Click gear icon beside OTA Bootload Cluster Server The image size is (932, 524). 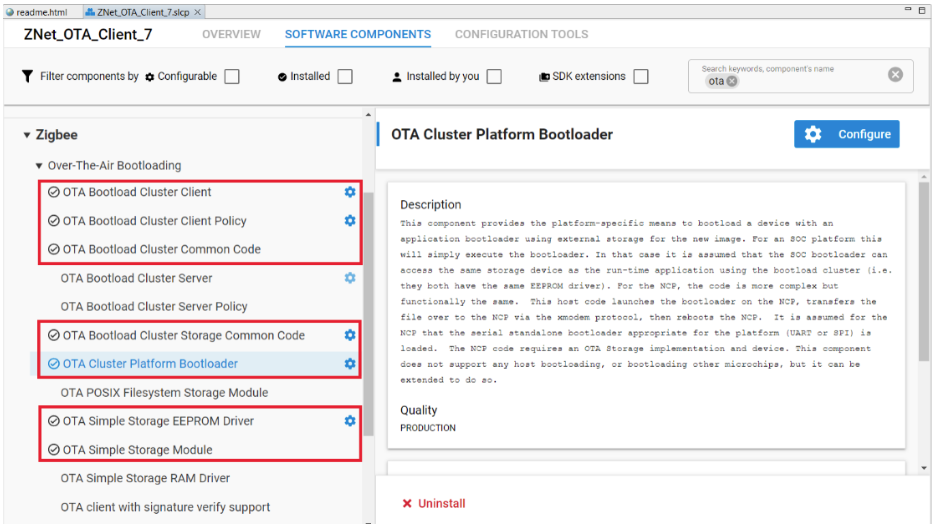tap(349, 278)
